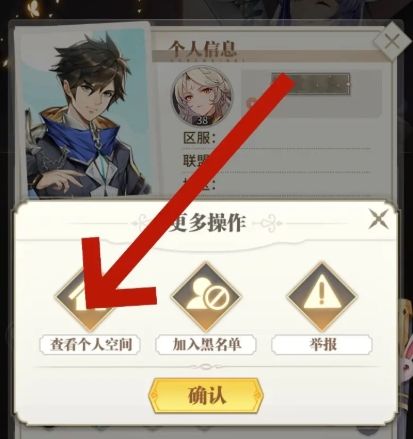This screenshot has width=413, height=439.
Task: Close the 个人信息 panel
Action: click(392, 42)
